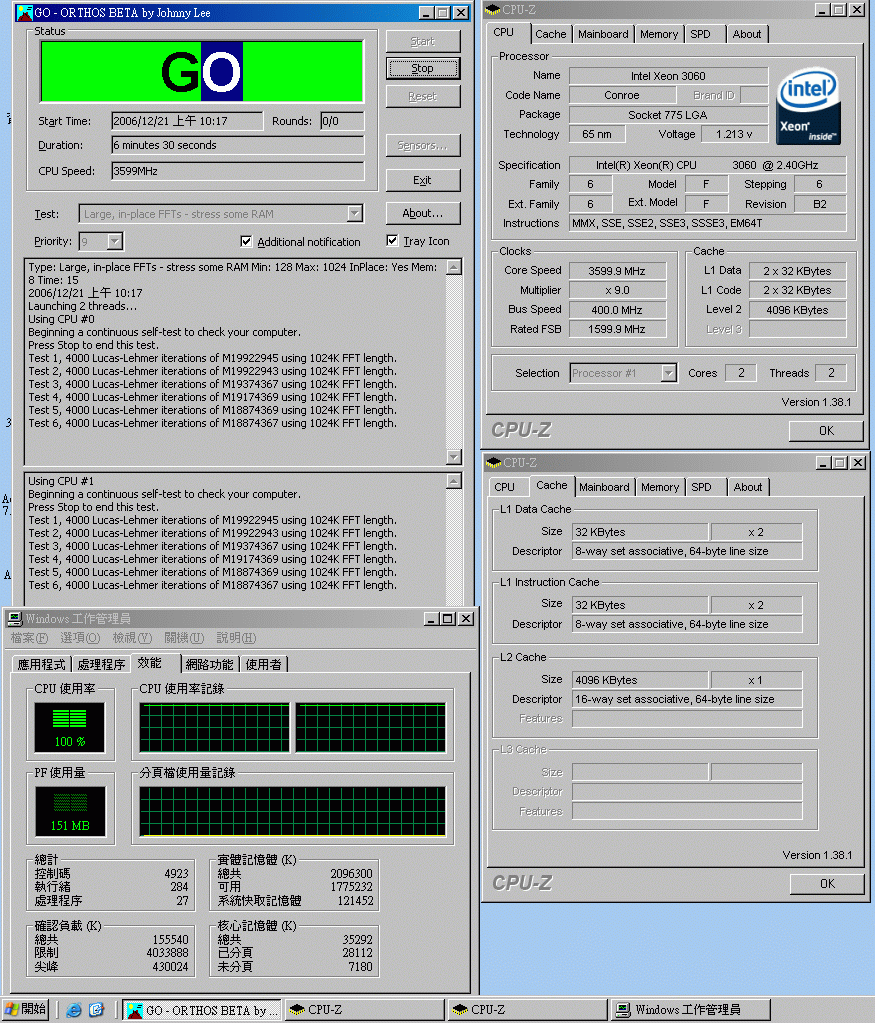Switch to About tab in lower CPU-Z

[748, 487]
